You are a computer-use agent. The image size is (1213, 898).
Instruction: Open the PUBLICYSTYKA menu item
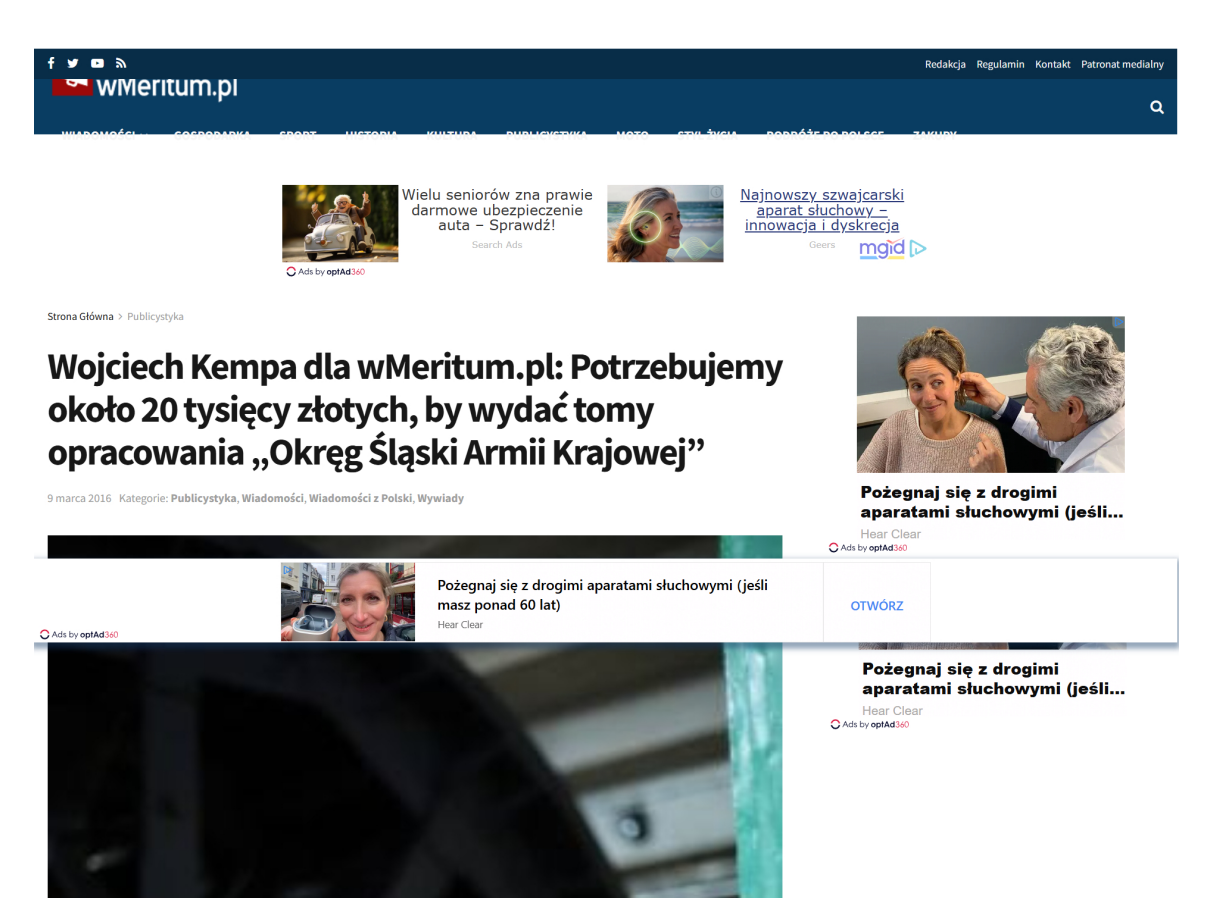click(x=547, y=132)
